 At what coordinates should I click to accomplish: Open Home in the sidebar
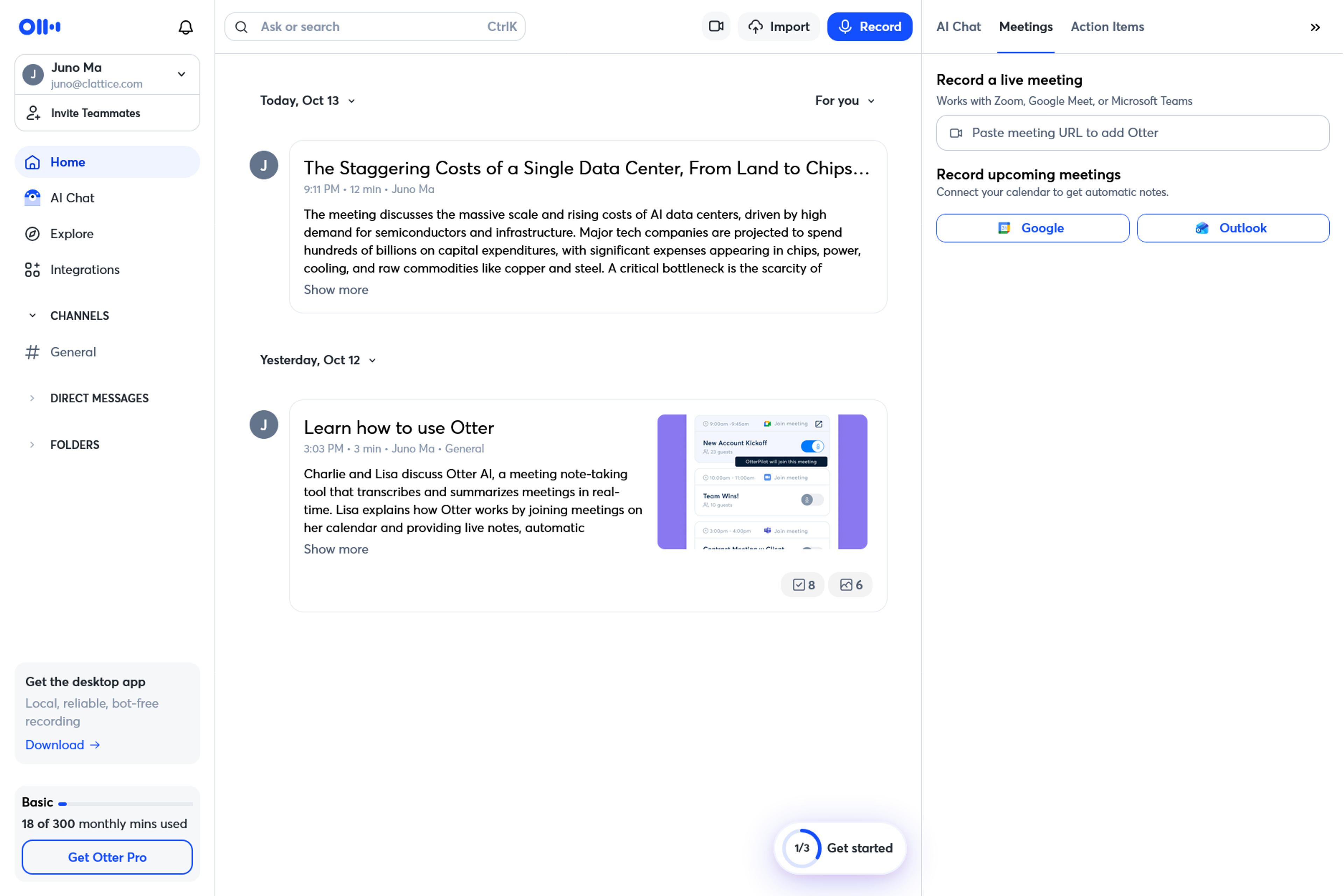click(x=107, y=162)
